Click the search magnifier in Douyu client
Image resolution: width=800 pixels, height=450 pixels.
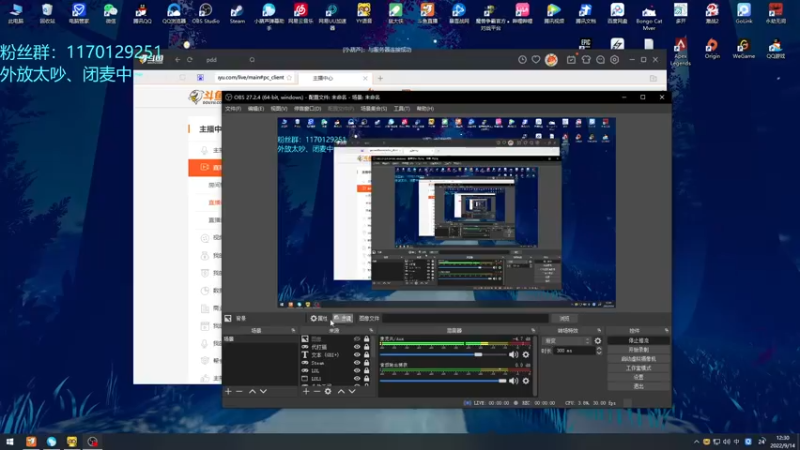coord(252,60)
